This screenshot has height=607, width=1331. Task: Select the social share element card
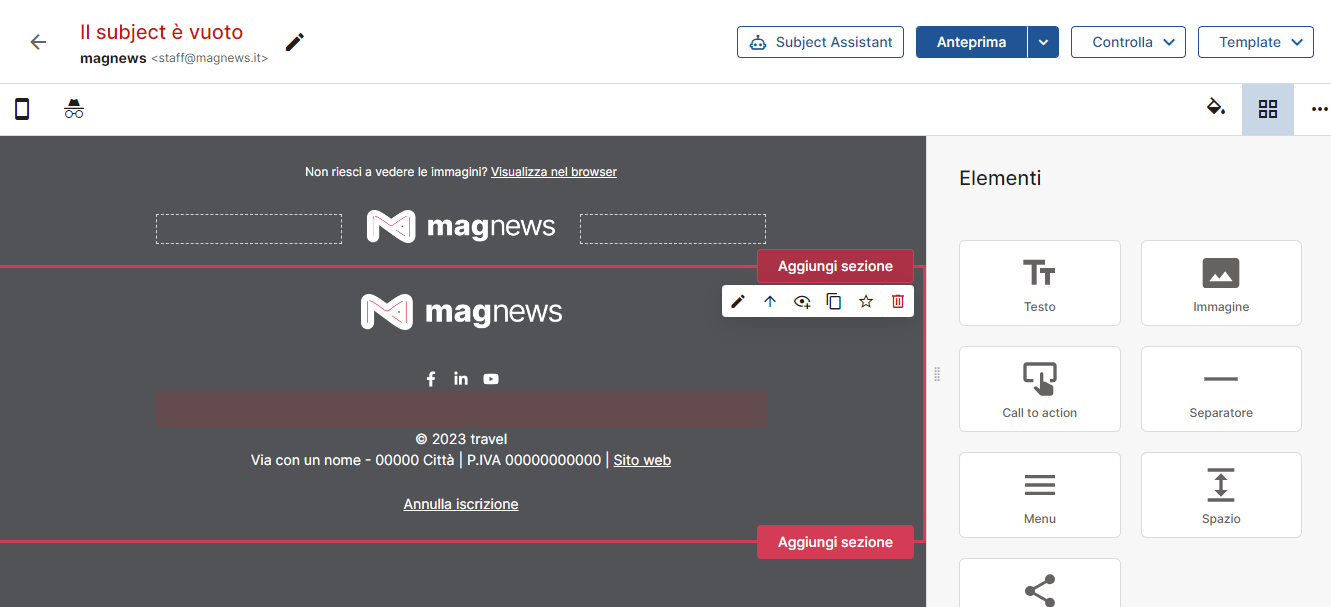(1040, 583)
